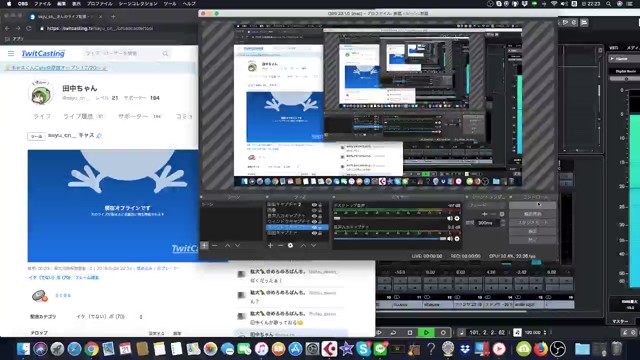
Task: Open the シーンコレクション menu
Action: 138,4
